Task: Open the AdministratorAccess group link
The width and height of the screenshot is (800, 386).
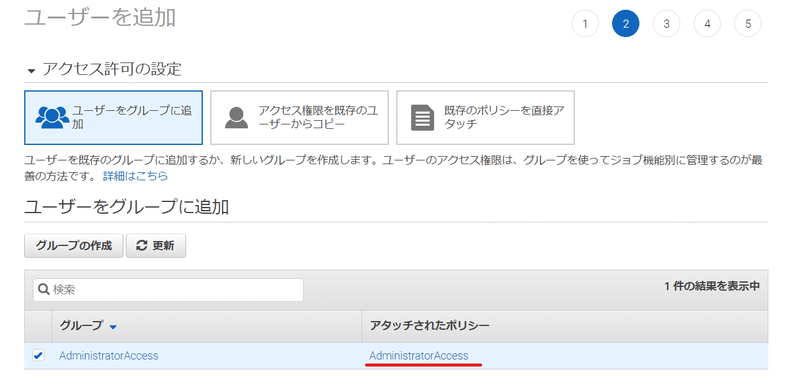Action: click(109, 356)
